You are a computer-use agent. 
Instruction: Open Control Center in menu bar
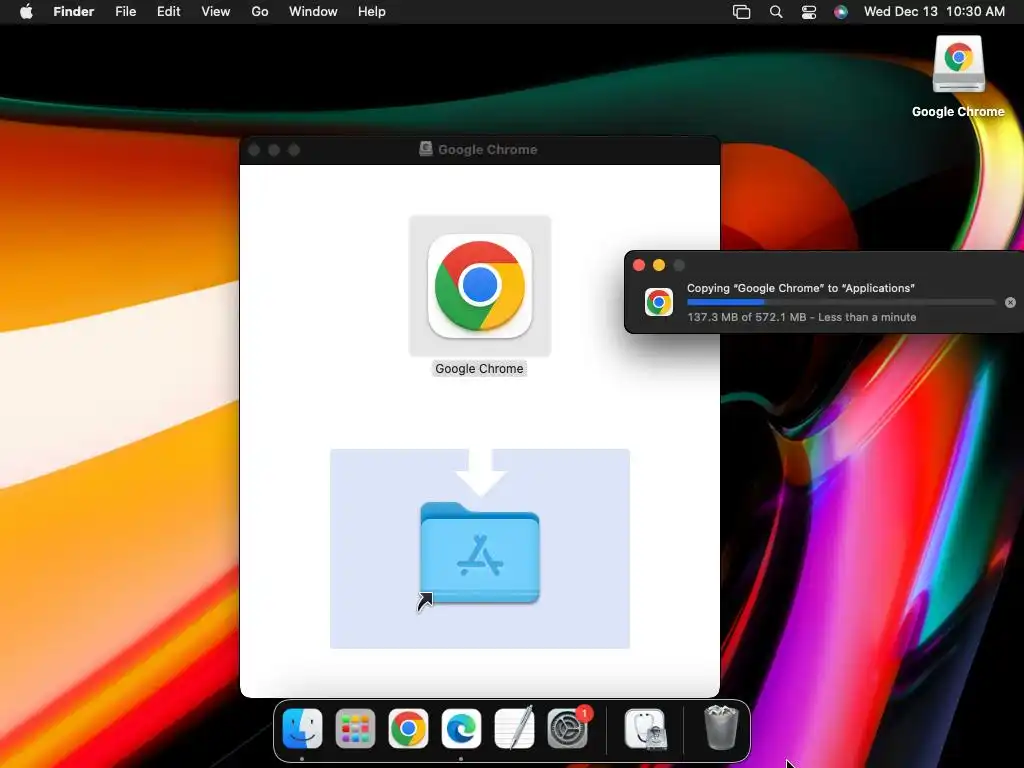pyautogui.click(x=808, y=12)
